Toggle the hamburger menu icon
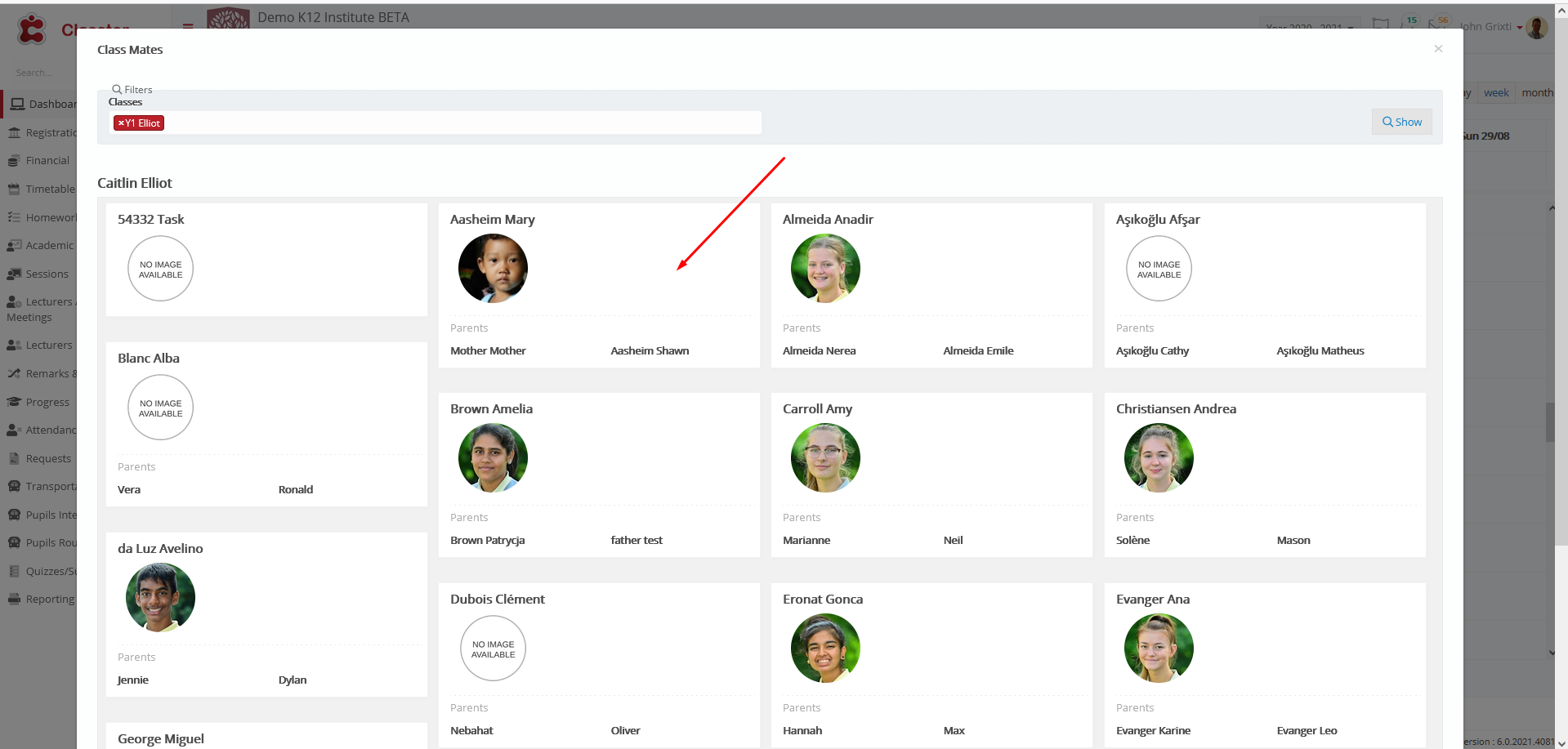The height and width of the screenshot is (749, 1568). click(188, 26)
